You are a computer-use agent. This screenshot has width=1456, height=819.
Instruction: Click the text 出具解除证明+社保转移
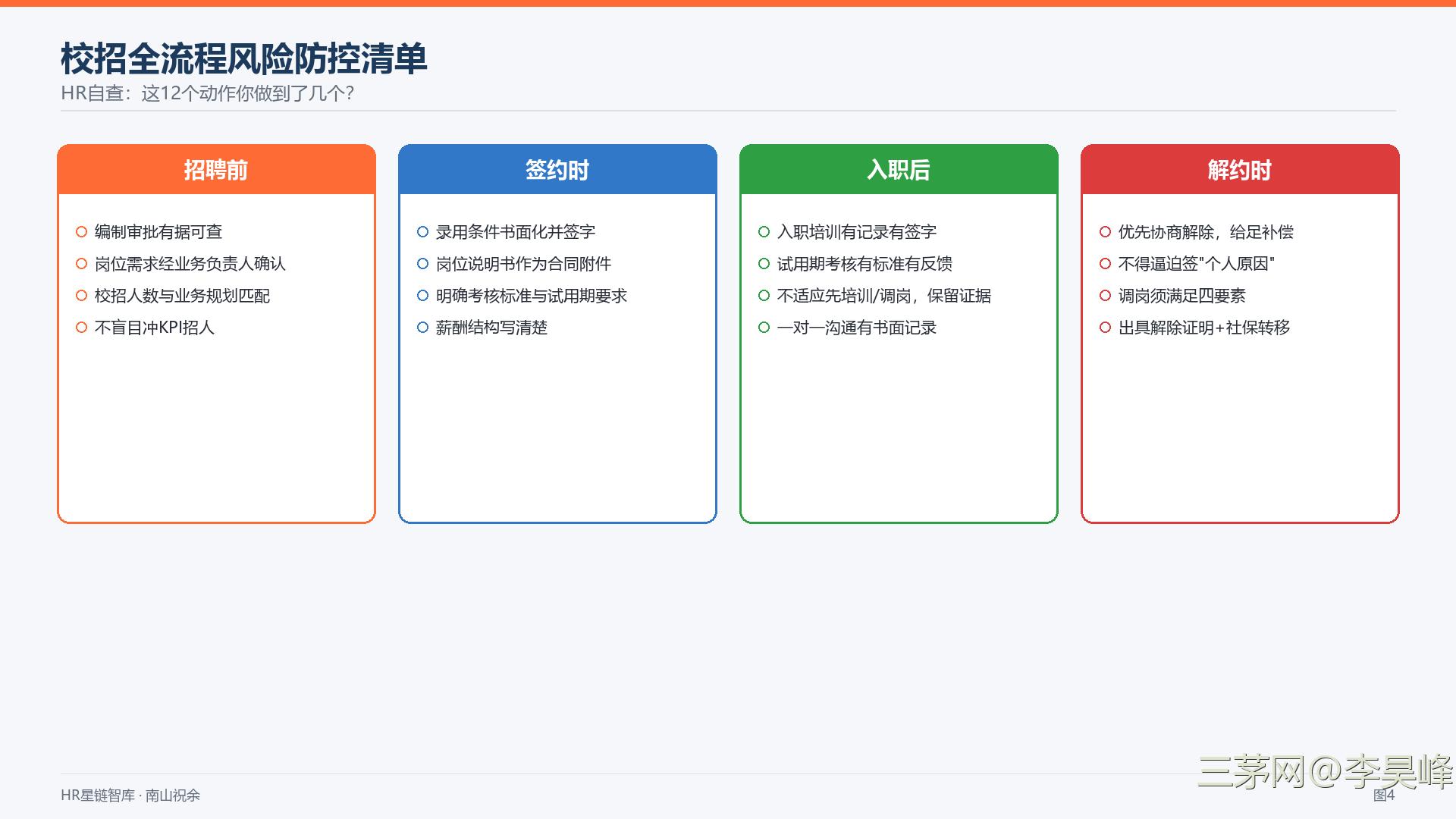(x=1204, y=328)
